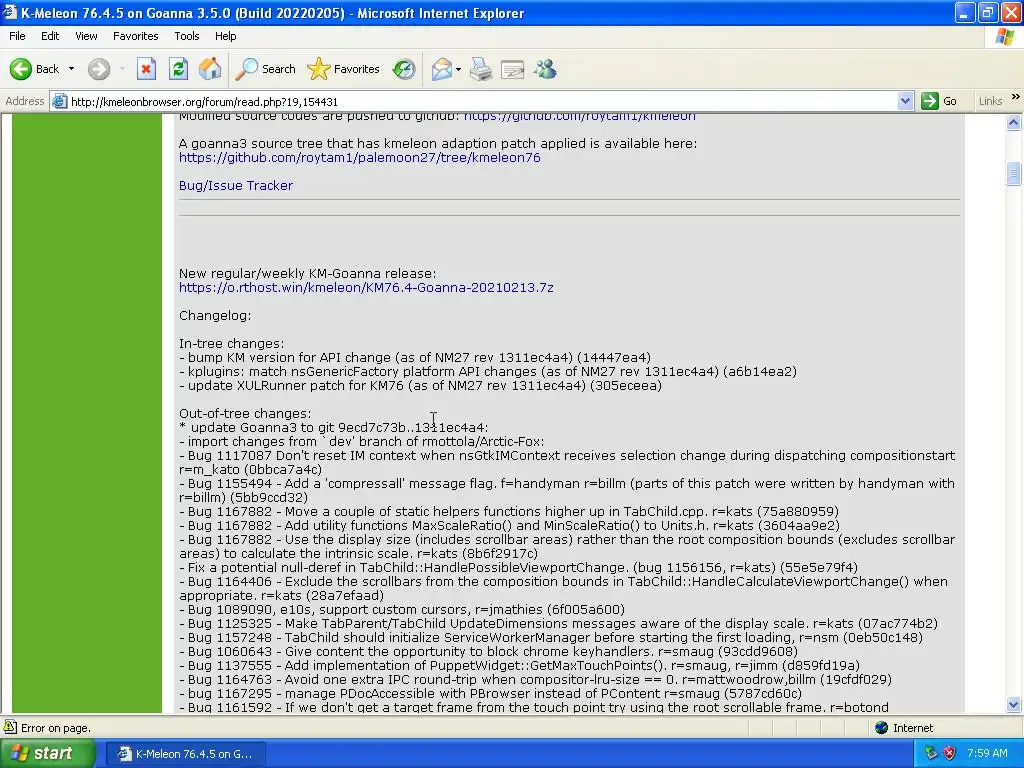Open the File menu
The height and width of the screenshot is (768, 1024).
coord(18,36)
